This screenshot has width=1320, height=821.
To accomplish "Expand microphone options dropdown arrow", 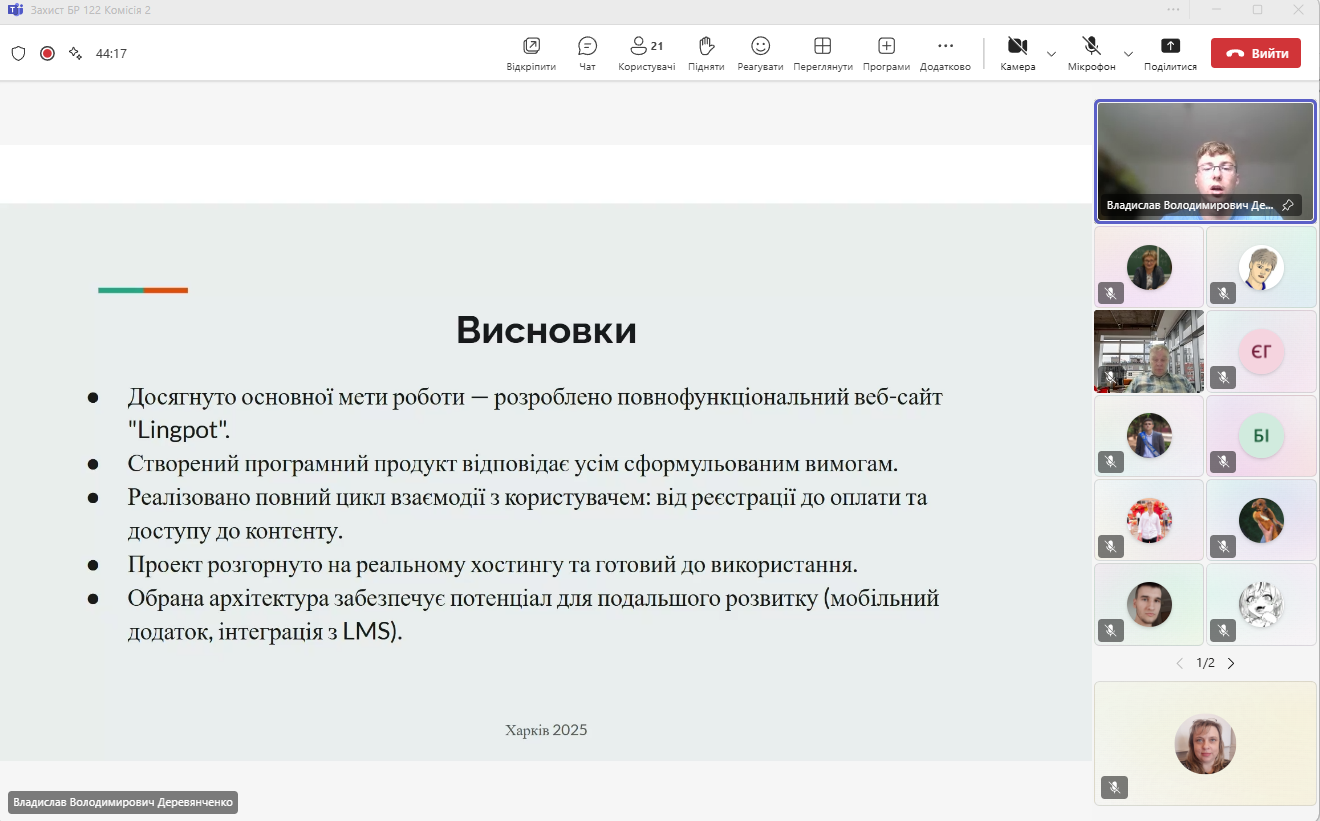I will (x=1128, y=54).
